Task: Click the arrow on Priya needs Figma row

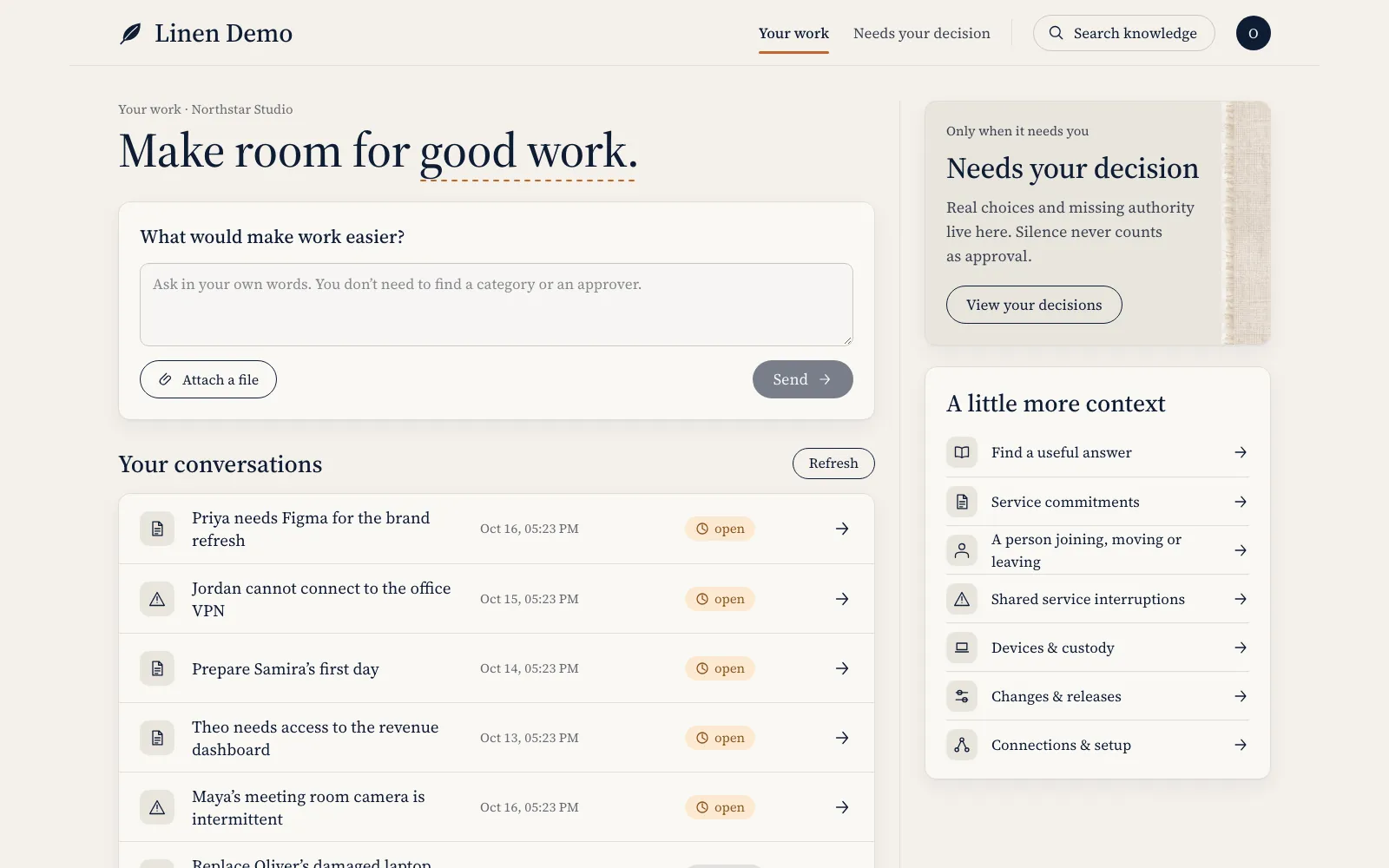Action: coord(842,529)
